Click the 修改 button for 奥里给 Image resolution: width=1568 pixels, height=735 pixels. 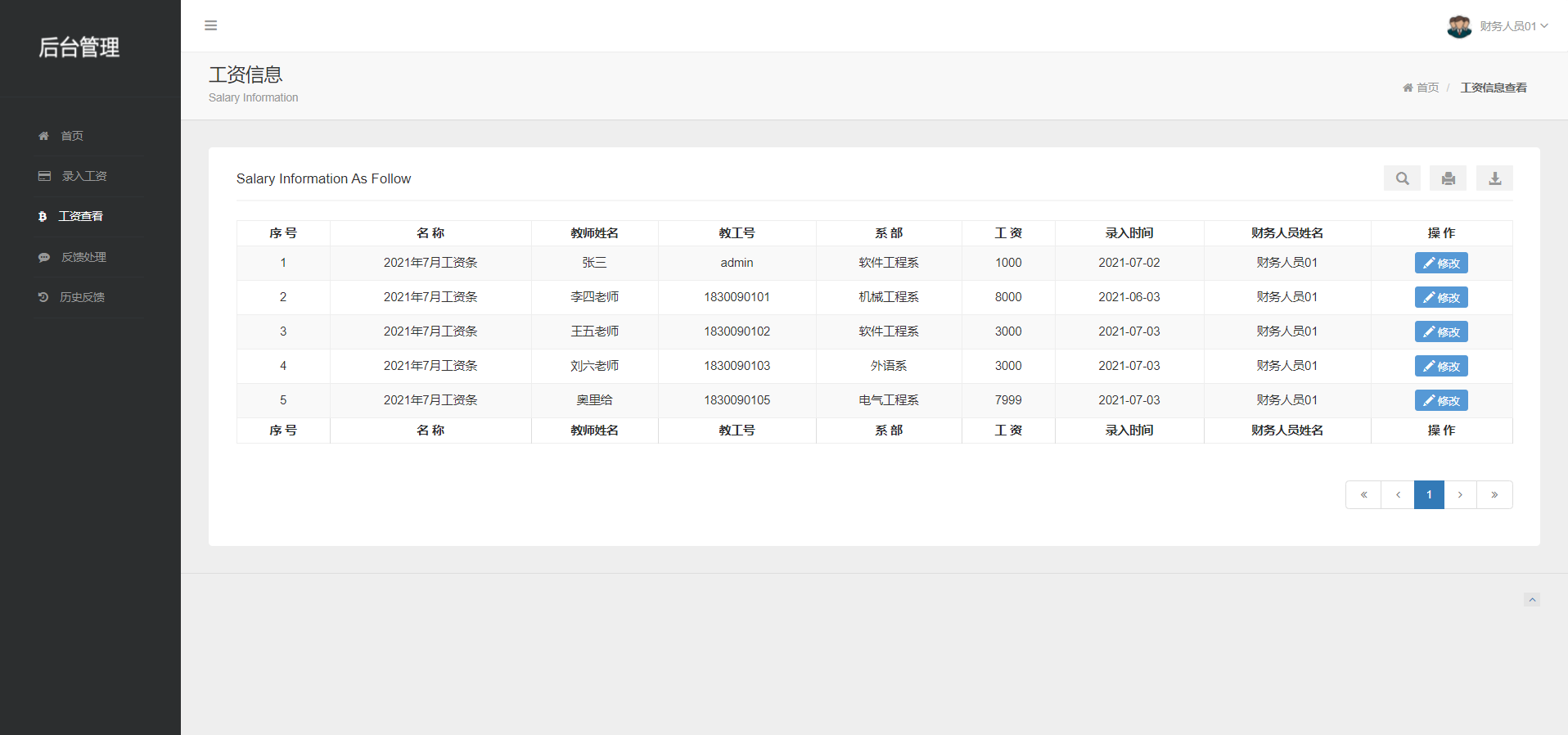[1441, 400]
